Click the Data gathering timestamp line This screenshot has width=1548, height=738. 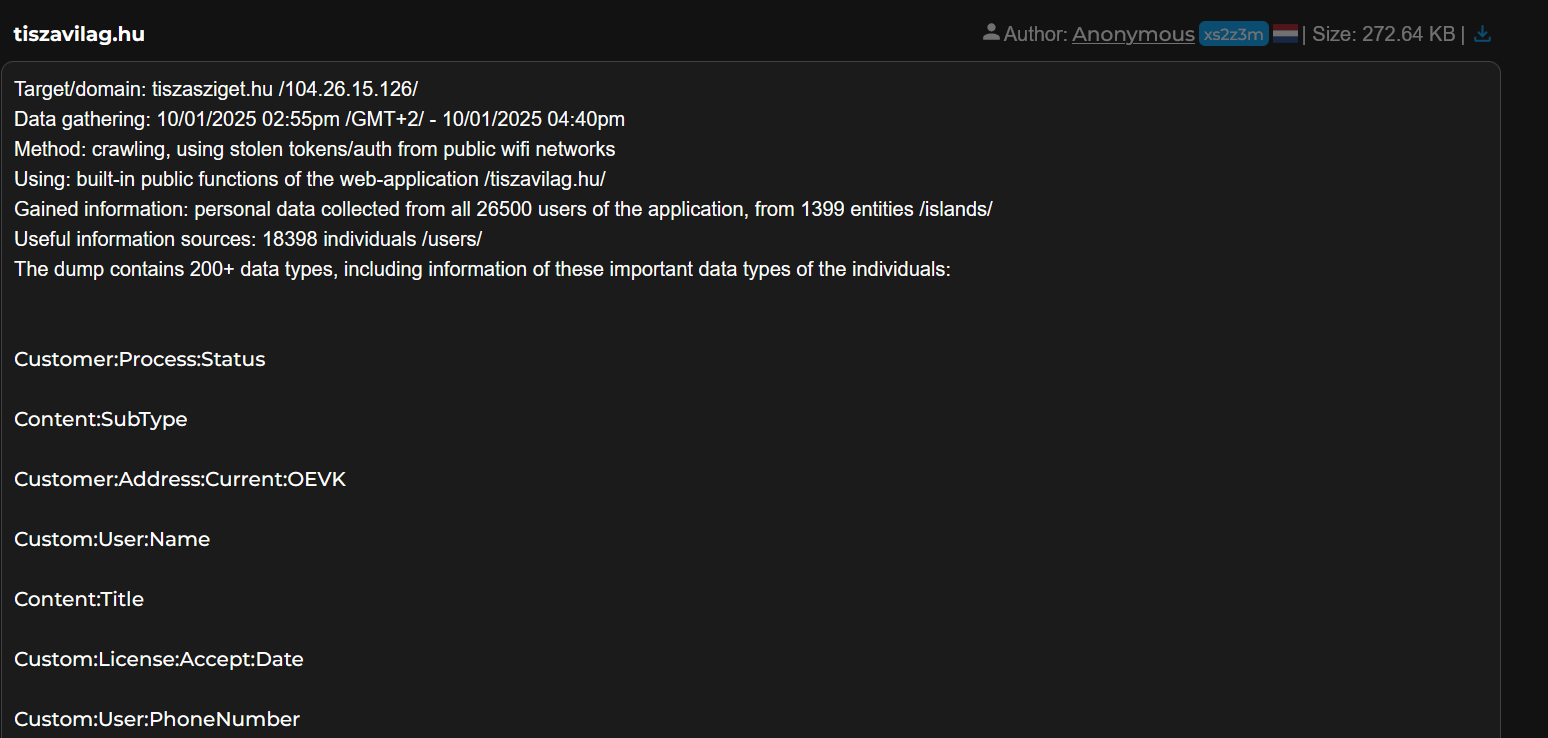(319, 119)
